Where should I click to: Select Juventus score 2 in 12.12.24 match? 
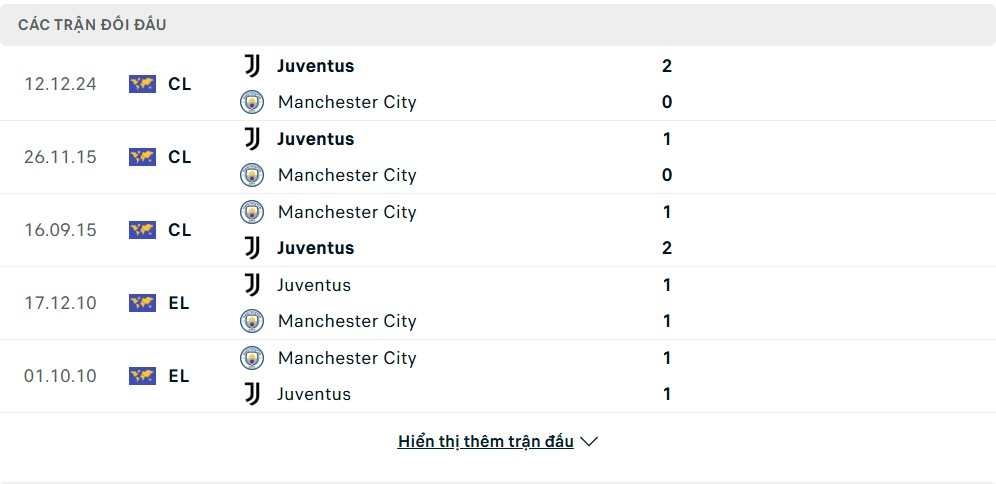[667, 66]
